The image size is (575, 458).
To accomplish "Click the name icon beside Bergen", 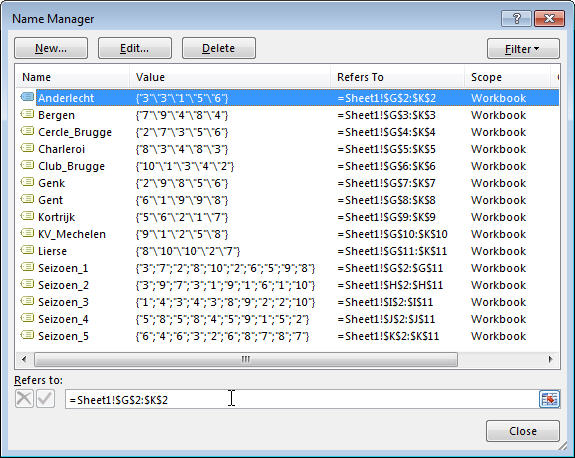I will click(x=28, y=114).
